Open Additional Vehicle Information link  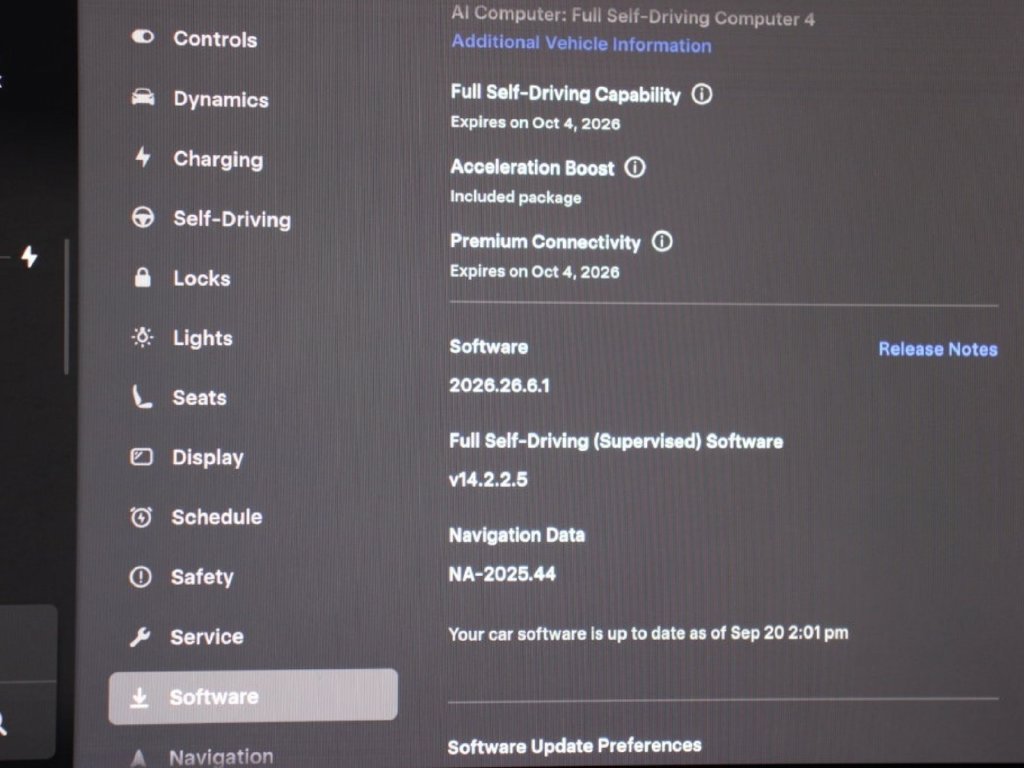point(581,44)
